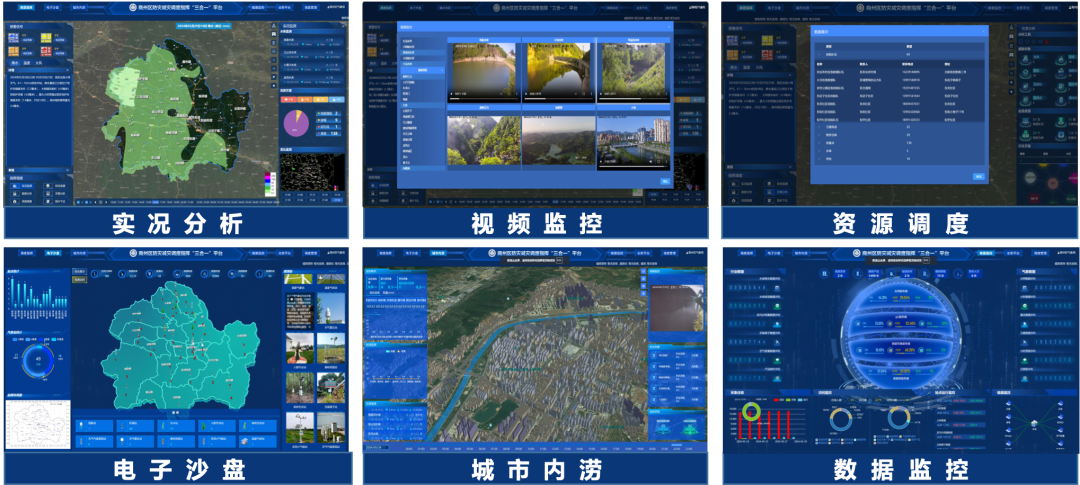Expand the last collapsed row in 资源调度 dialog
Image resolution: width=1080 pixels, height=485 pixels.
pyautogui.click(x=817, y=160)
